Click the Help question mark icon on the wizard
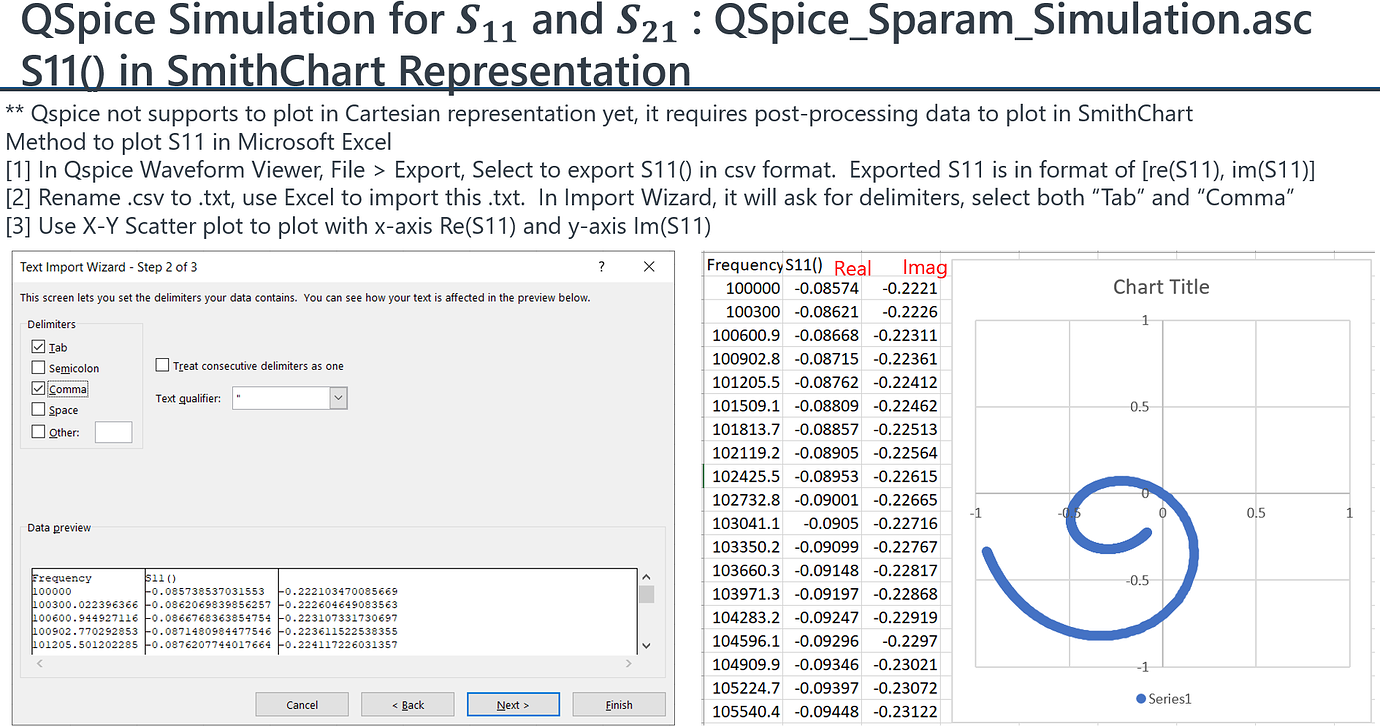This screenshot has width=1380, height=726. coord(601,267)
